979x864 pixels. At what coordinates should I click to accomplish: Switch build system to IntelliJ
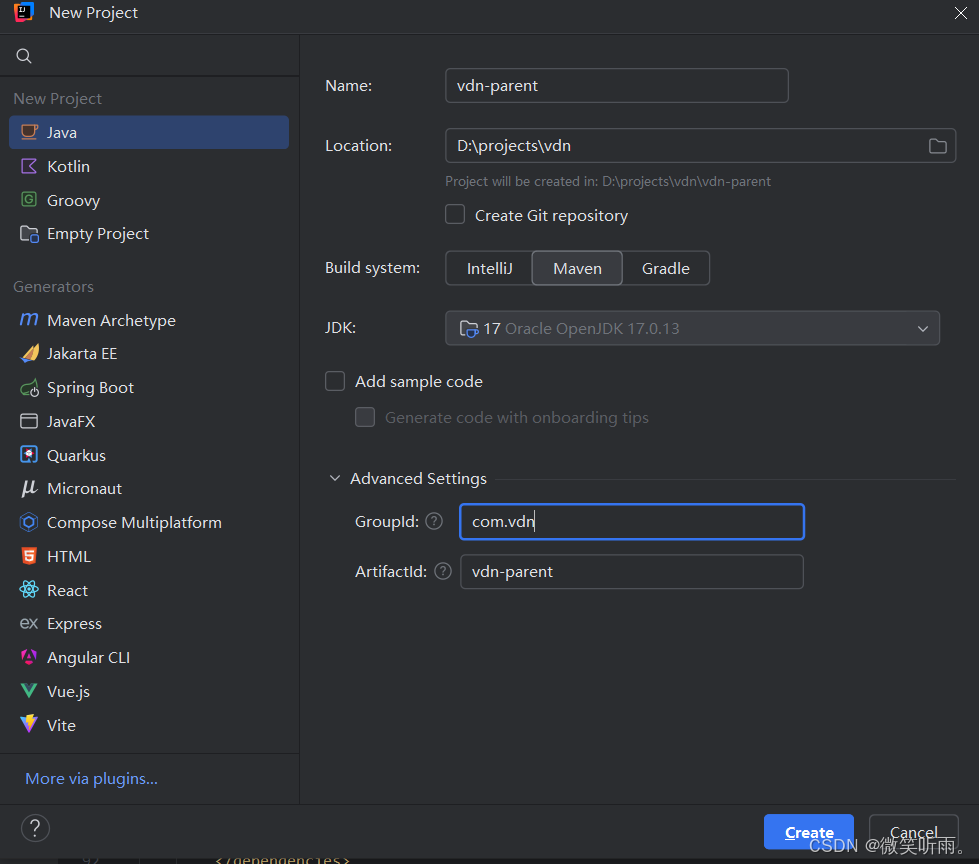[489, 268]
